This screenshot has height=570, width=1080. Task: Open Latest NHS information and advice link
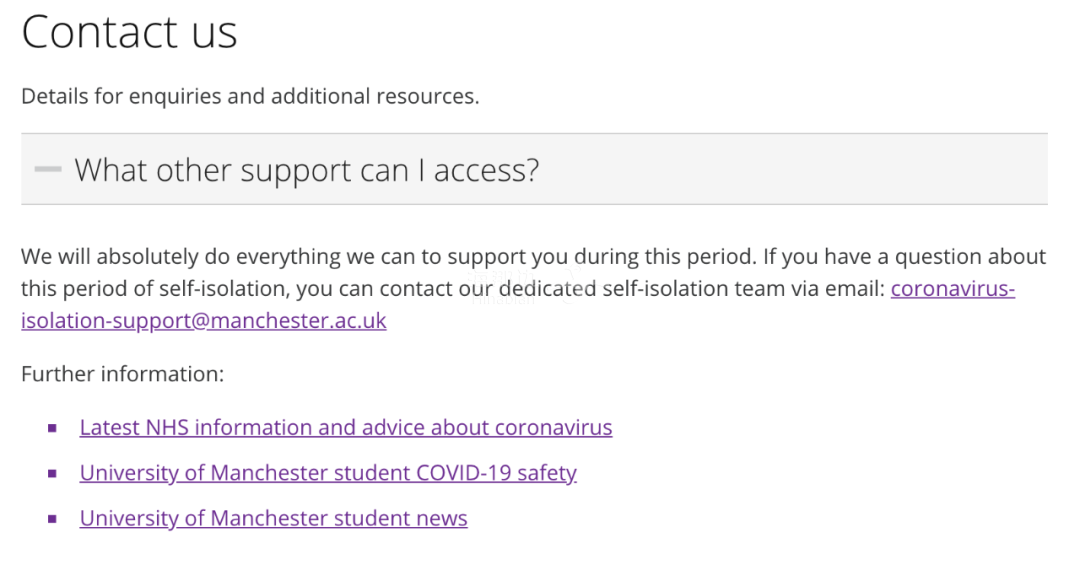pos(346,428)
